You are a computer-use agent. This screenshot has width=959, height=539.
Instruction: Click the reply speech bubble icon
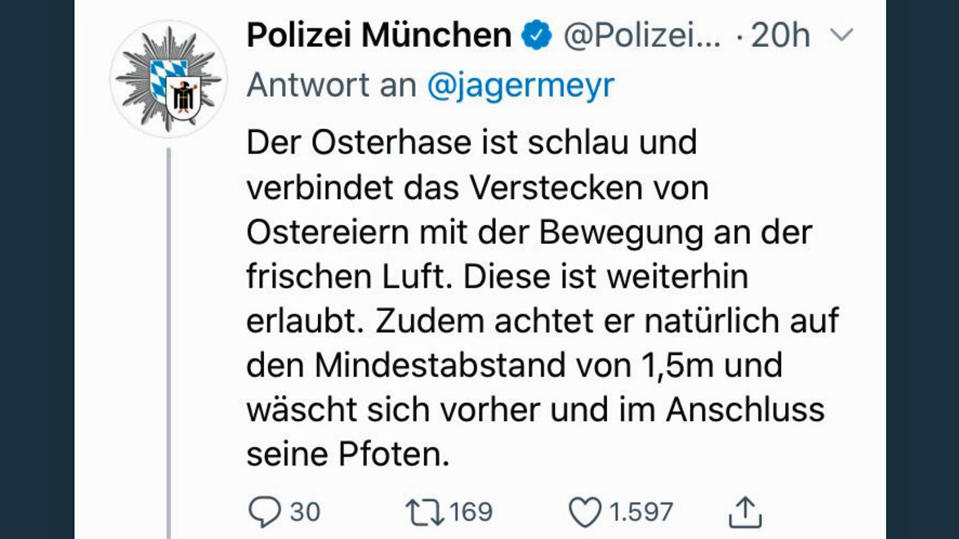pyautogui.click(x=264, y=511)
